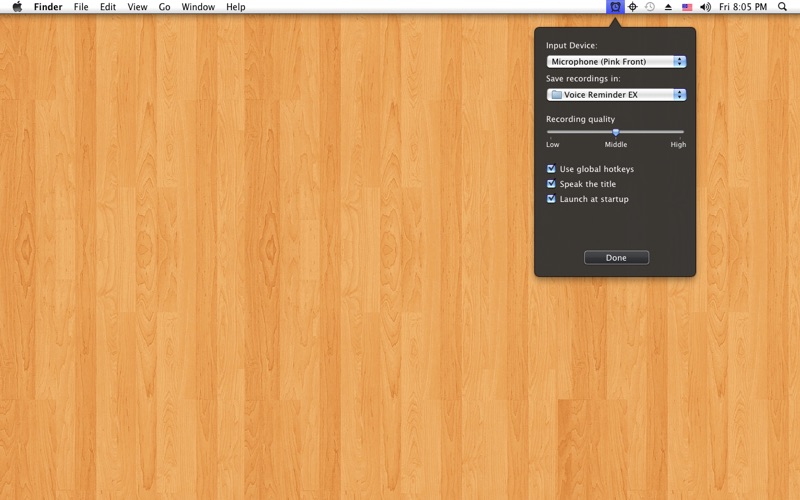The height and width of the screenshot is (500, 800).
Task: Click the crosshair target menu bar icon
Action: [633, 7]
